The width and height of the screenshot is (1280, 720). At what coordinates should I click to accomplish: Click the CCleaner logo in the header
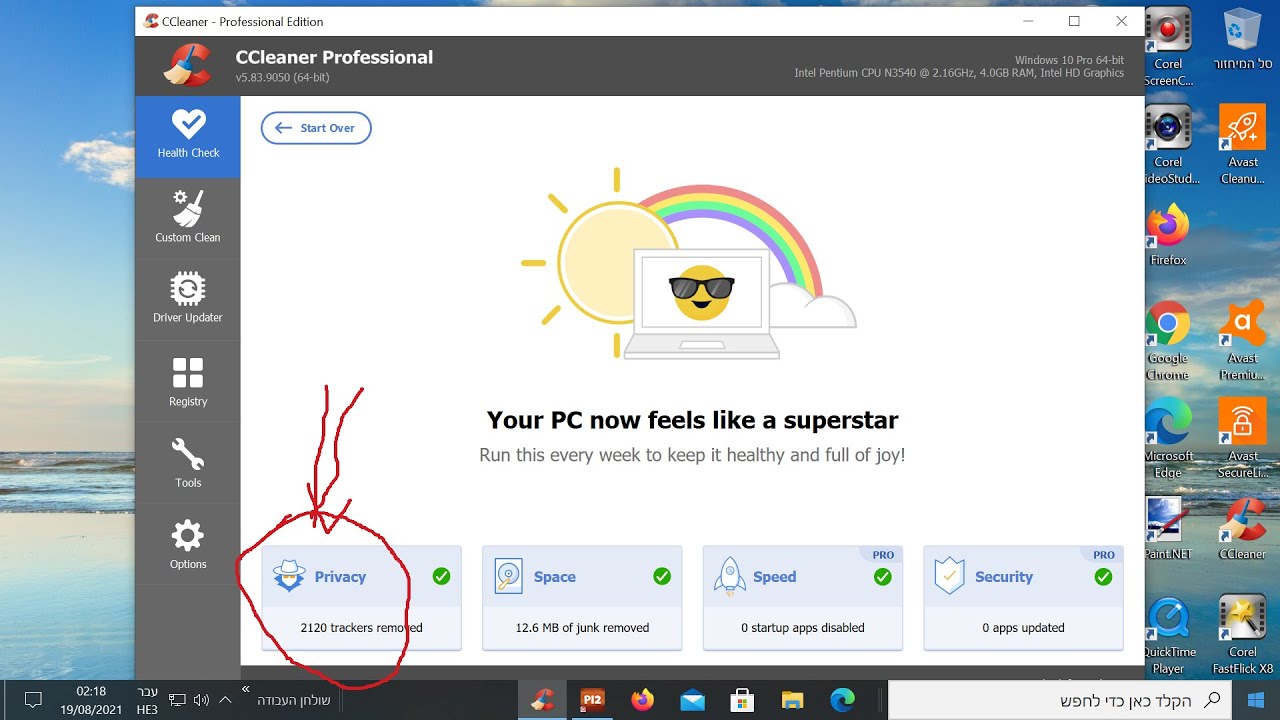pos(187,65)
